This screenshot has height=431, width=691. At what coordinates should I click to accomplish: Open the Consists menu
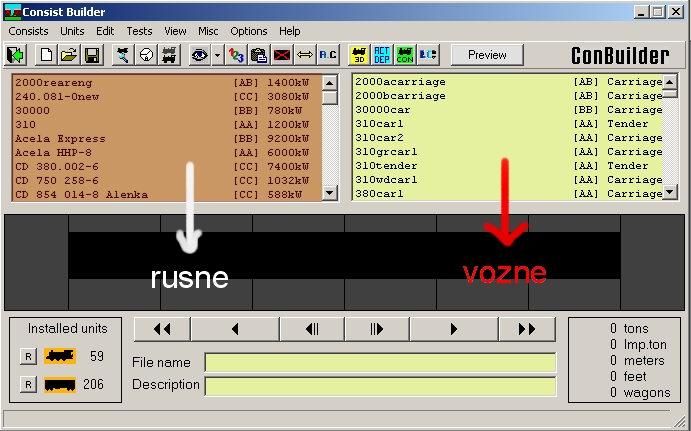coord(29,31)
